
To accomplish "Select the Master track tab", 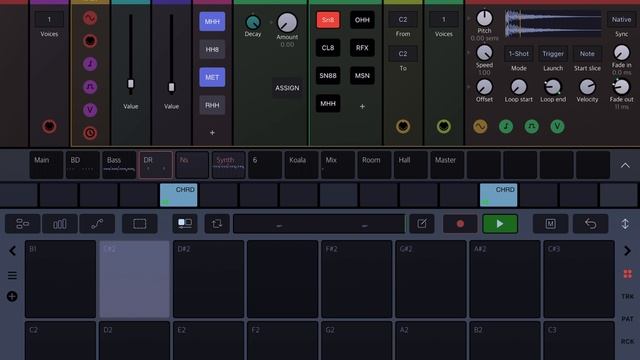I will point(447,165).
